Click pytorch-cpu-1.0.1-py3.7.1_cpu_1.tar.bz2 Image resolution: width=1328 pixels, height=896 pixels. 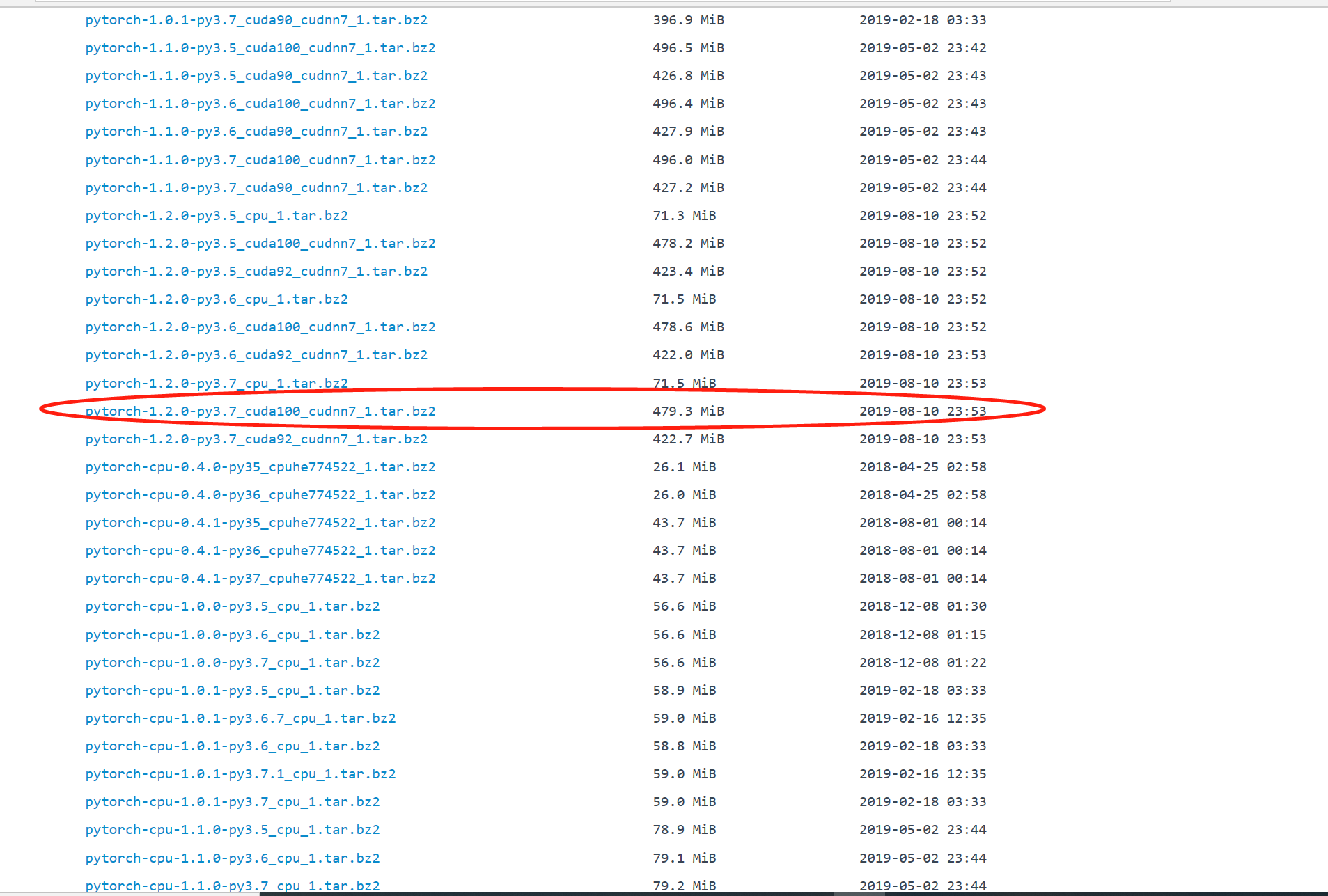[x=240, y=774]
